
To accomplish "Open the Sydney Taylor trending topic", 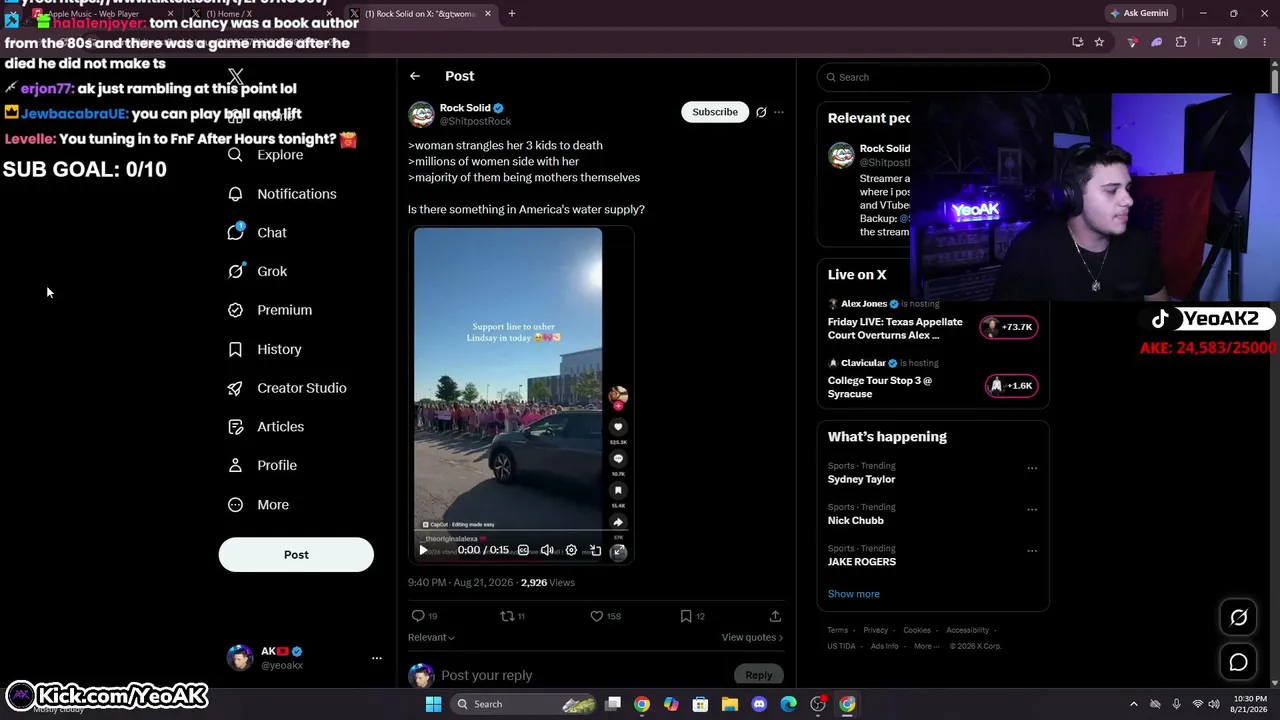I will 861,479.
